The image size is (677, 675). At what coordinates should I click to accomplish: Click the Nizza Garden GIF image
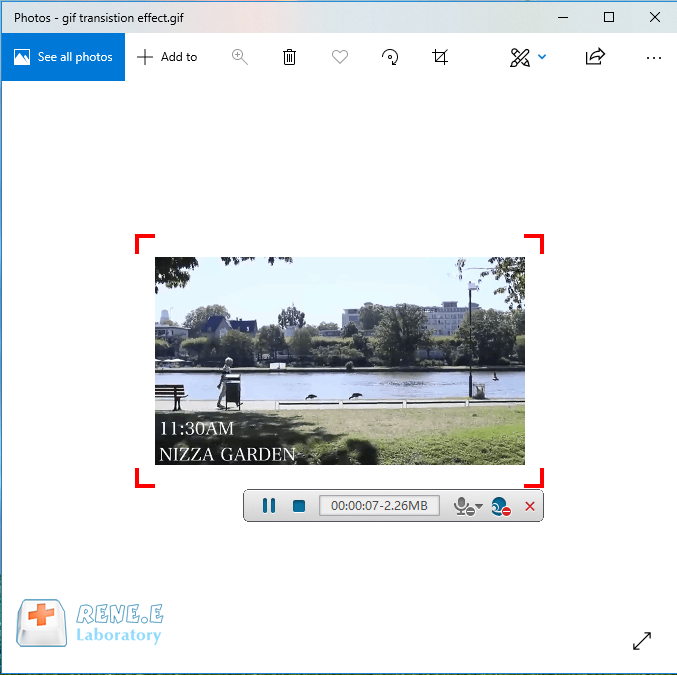(340, 361)
